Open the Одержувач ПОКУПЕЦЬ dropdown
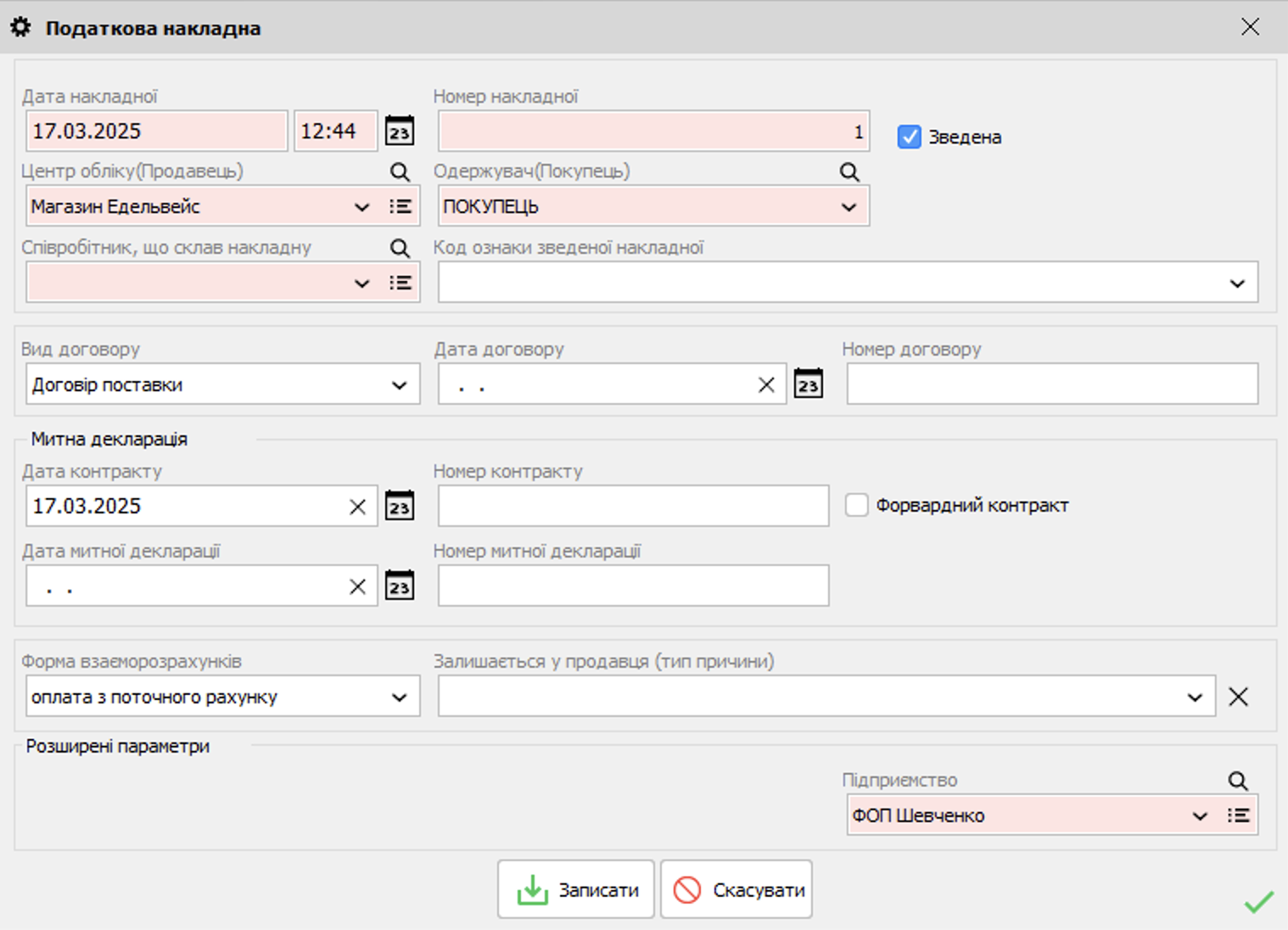 click(x=848, y=207)
